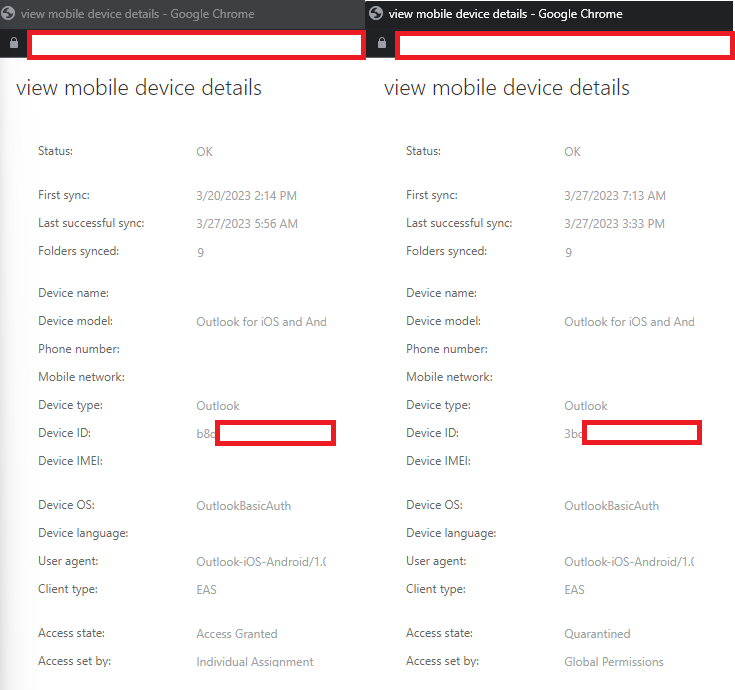Click right window OutlookBasicAuth Device OS value
The width and height of the screenshot is (735, 690).
click(612, 506)
